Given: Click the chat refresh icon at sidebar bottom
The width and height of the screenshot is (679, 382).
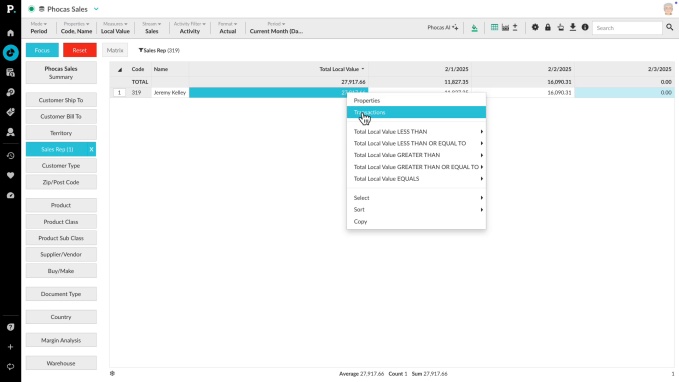Looking at the screenshot, I should [10, 366].
